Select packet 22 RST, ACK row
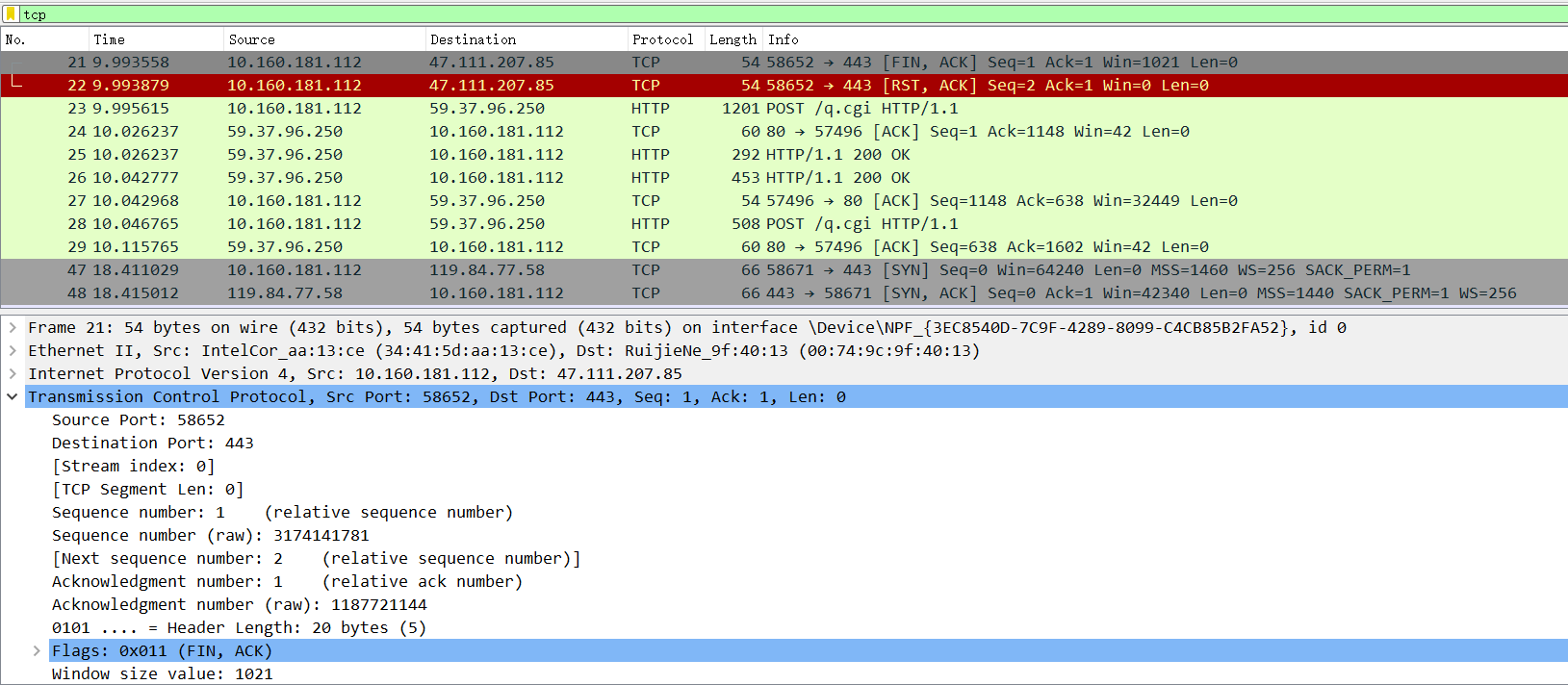The width and height of the screenshot is (1568, 685). click(784, 85)
